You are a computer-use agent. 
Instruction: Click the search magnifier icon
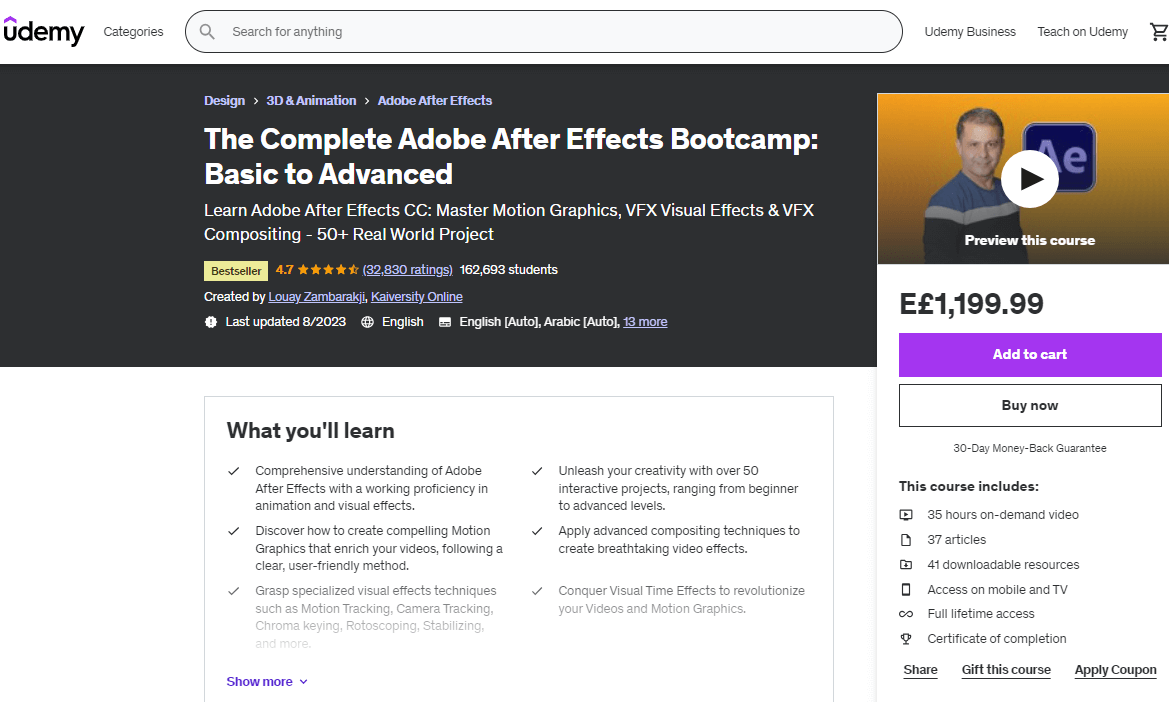(x=207, y=32)
